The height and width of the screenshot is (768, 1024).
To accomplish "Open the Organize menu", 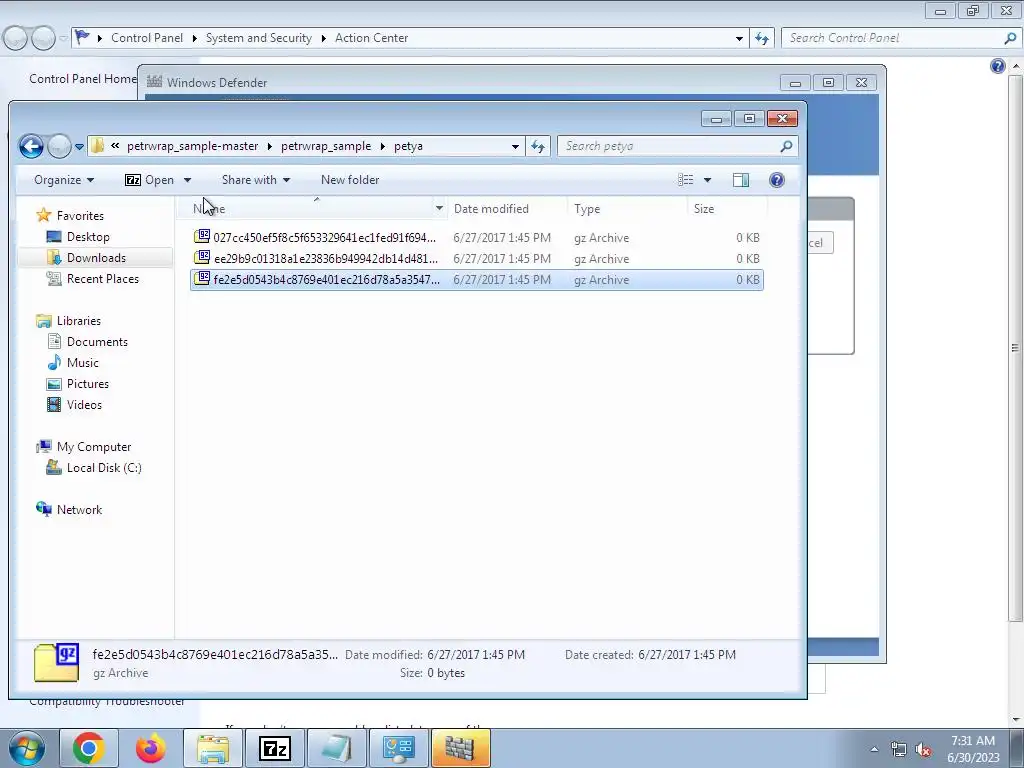I will [x=64, y=180].
